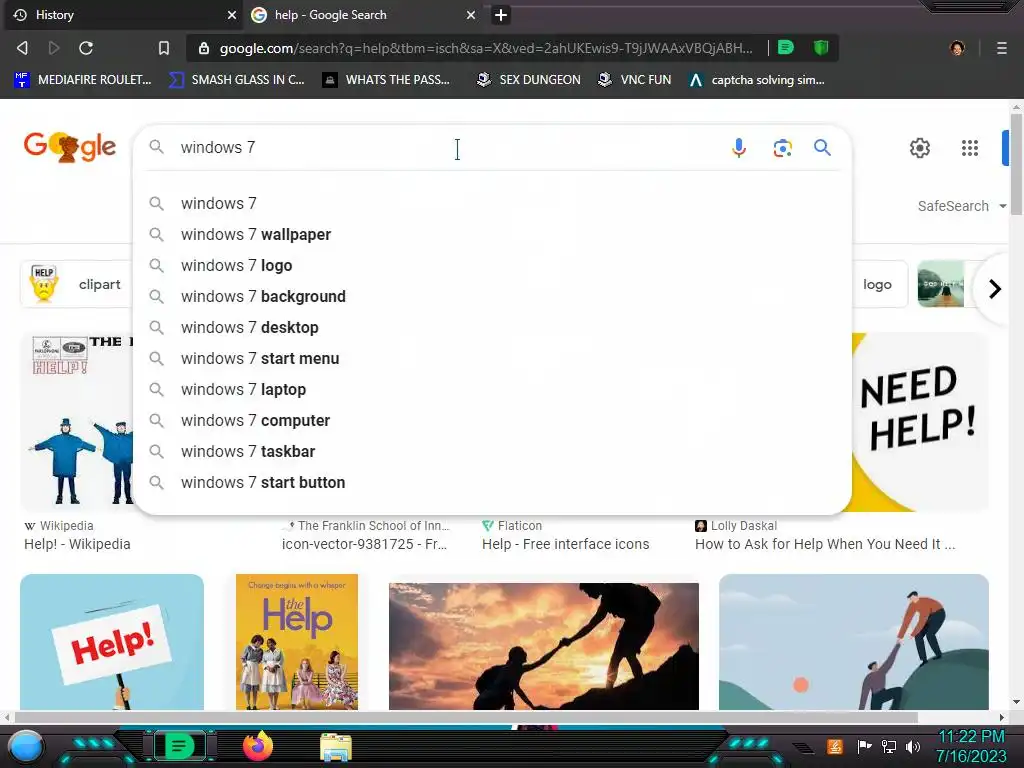Reload the page with the refresh icon

click(86, 48)
